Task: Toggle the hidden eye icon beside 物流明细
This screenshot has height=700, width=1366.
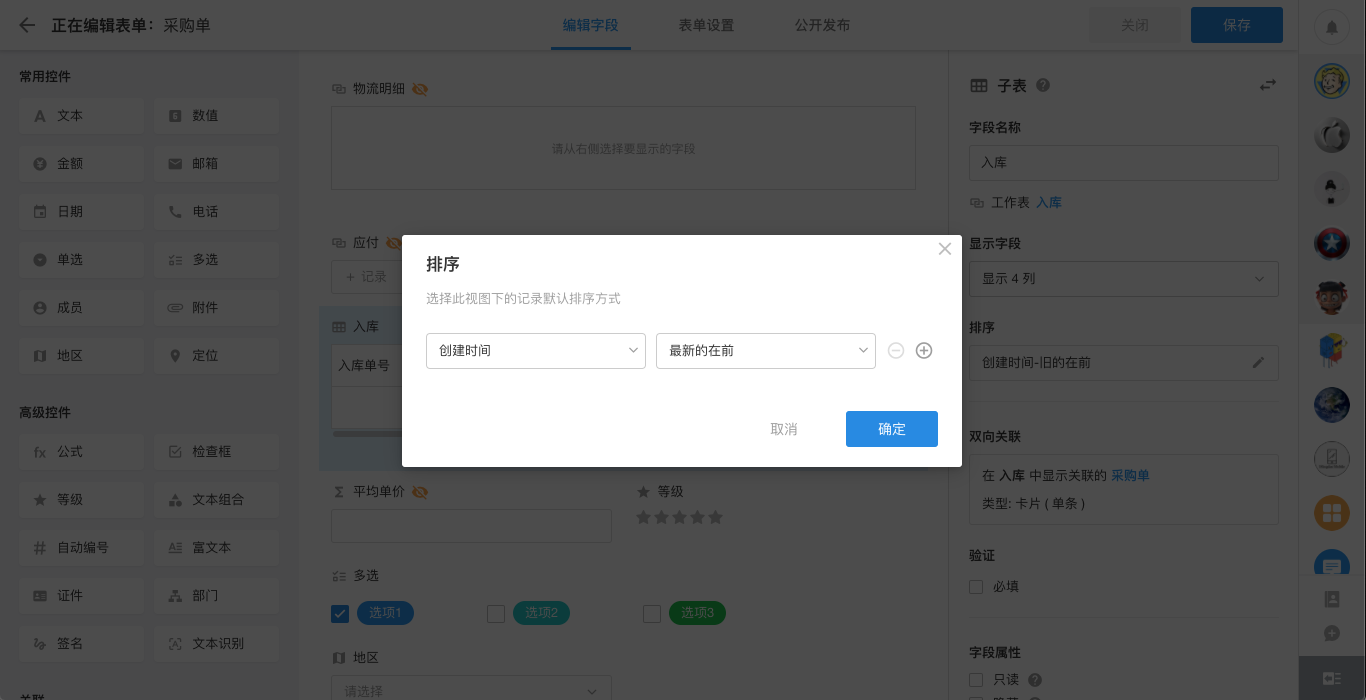Action: pyautogui.click(x=420, y=89)
